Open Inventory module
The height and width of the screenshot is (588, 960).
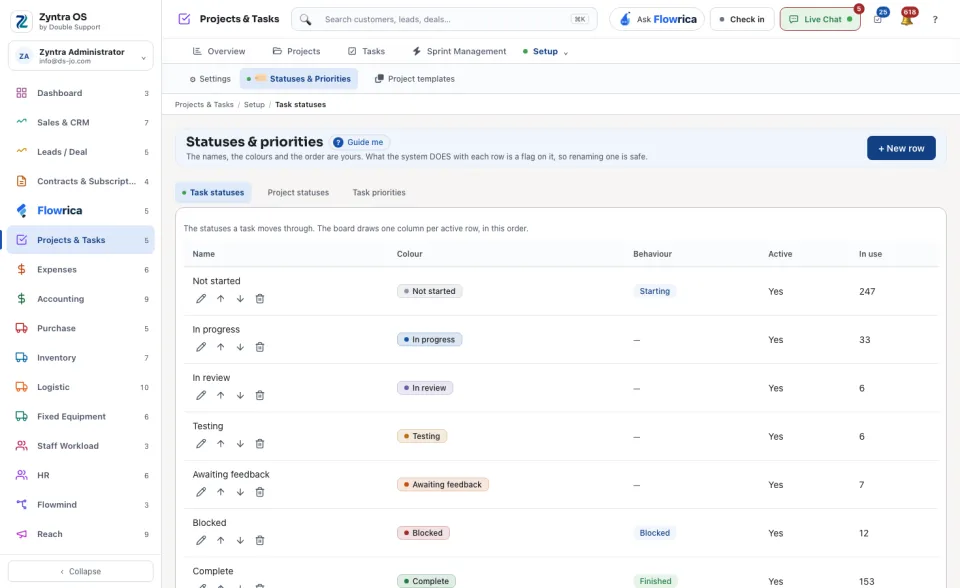pyautogui.click(x=81, y=358)
